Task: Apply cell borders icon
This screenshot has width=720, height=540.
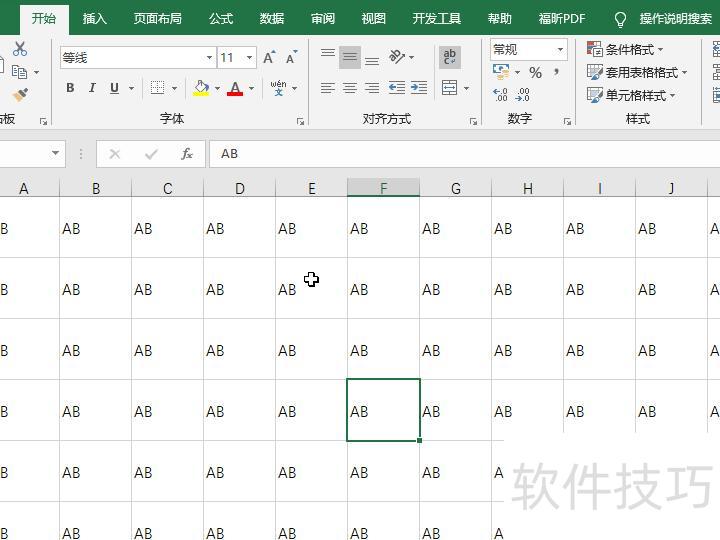Action: point(158,88)
